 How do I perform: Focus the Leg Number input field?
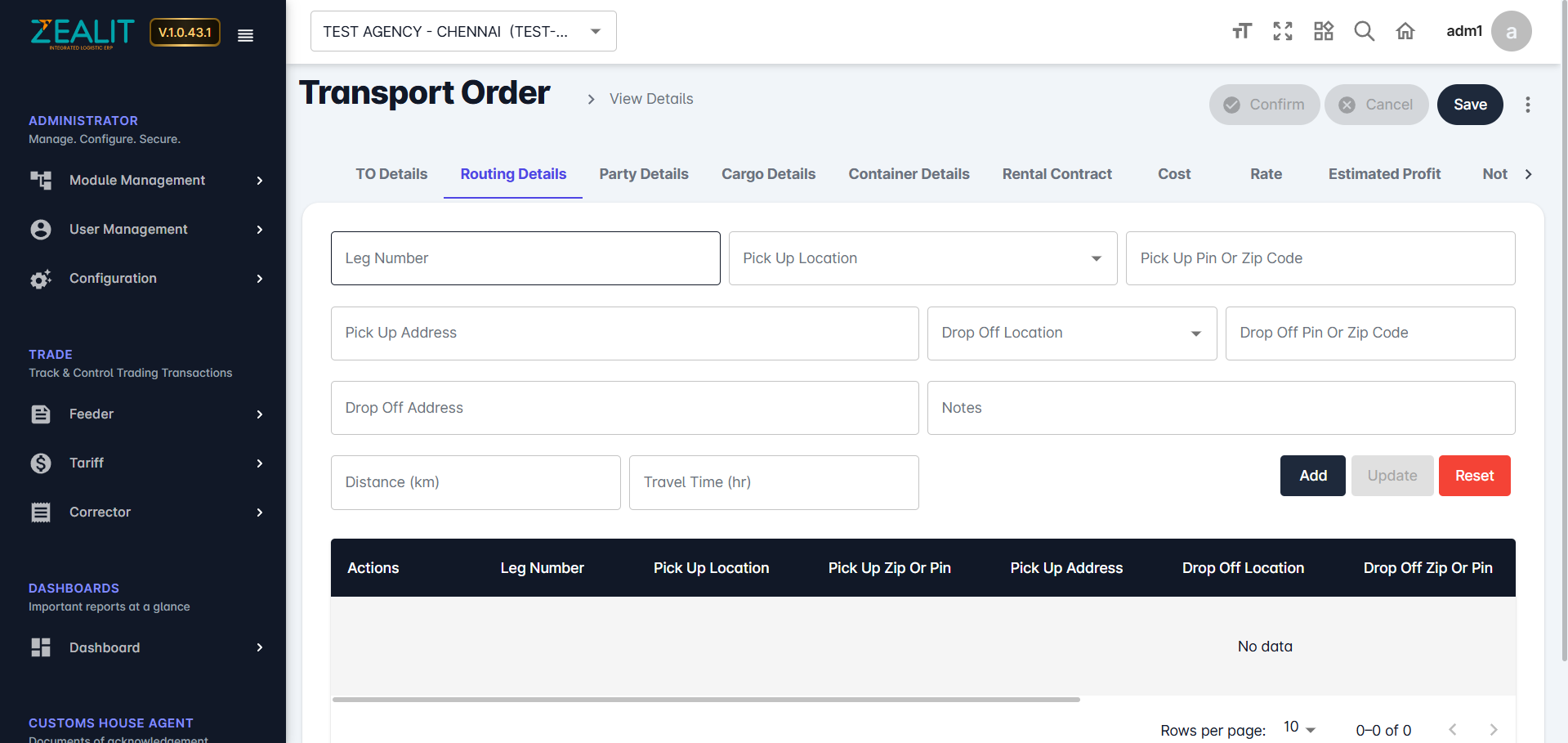tap(525, 258)
